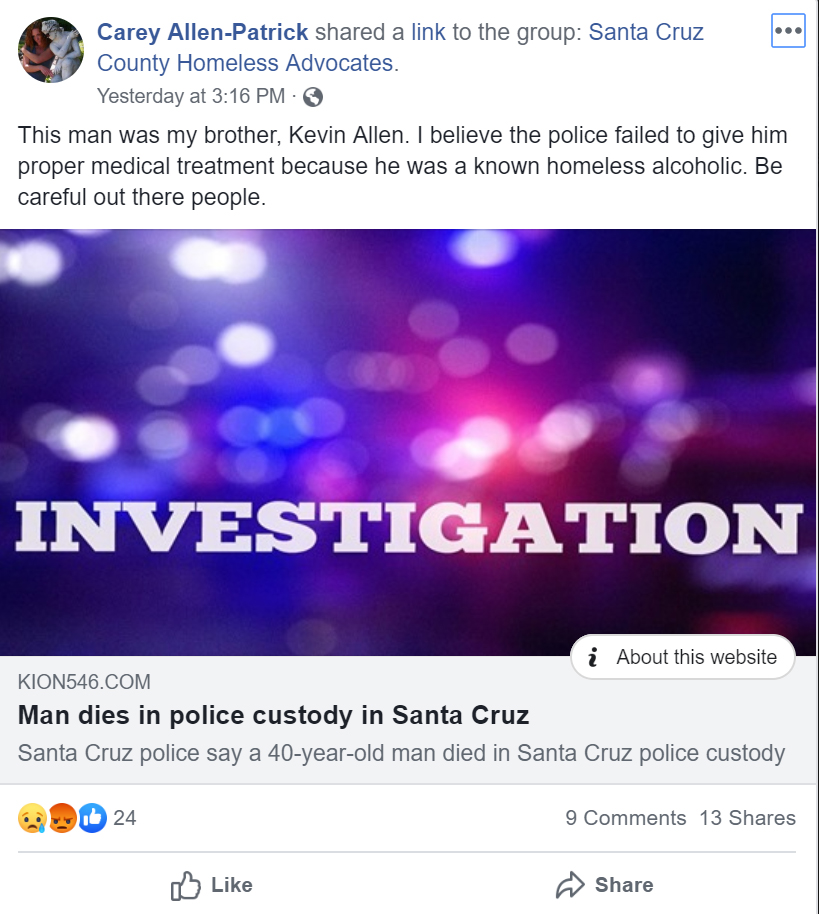Click the public globe privacy icon
The width and height of the screenshot is (819, 914).
[313, 97]
